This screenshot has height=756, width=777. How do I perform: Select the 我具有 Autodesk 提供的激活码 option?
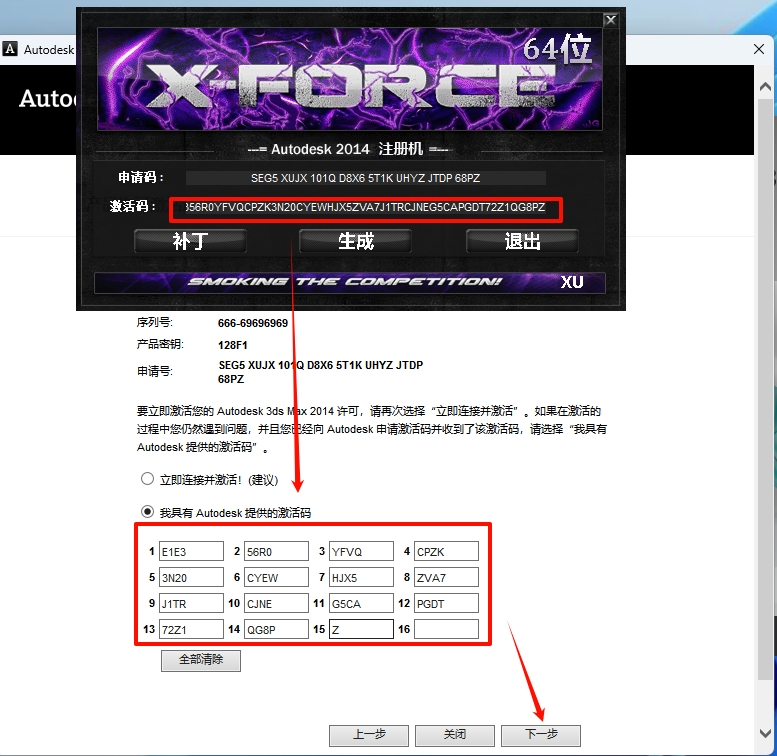click(x=148, y=512)
